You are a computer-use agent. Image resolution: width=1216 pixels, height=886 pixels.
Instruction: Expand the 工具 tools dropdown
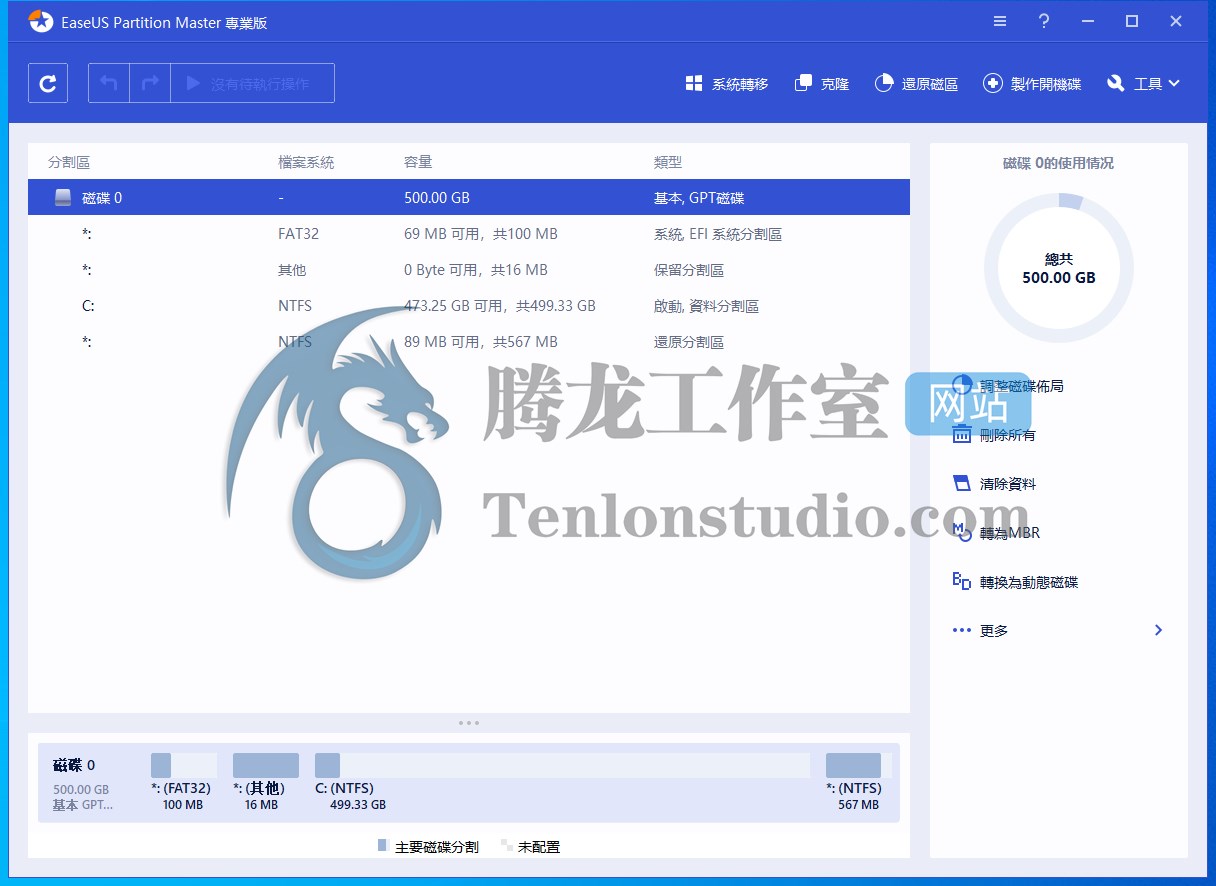pos(1144,84)
